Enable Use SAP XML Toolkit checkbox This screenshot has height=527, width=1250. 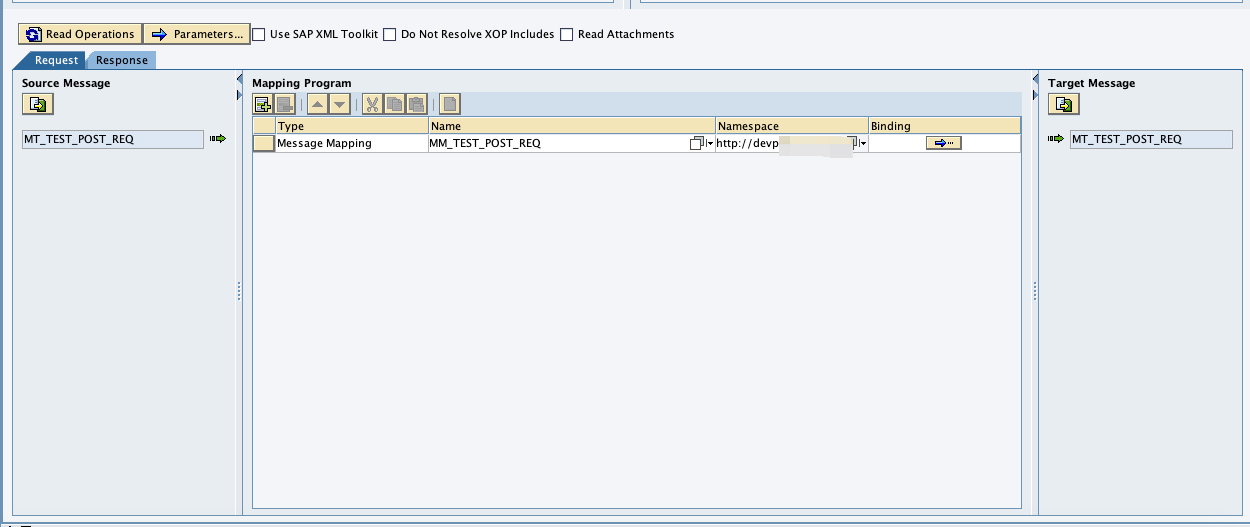(x=259, y=34)
